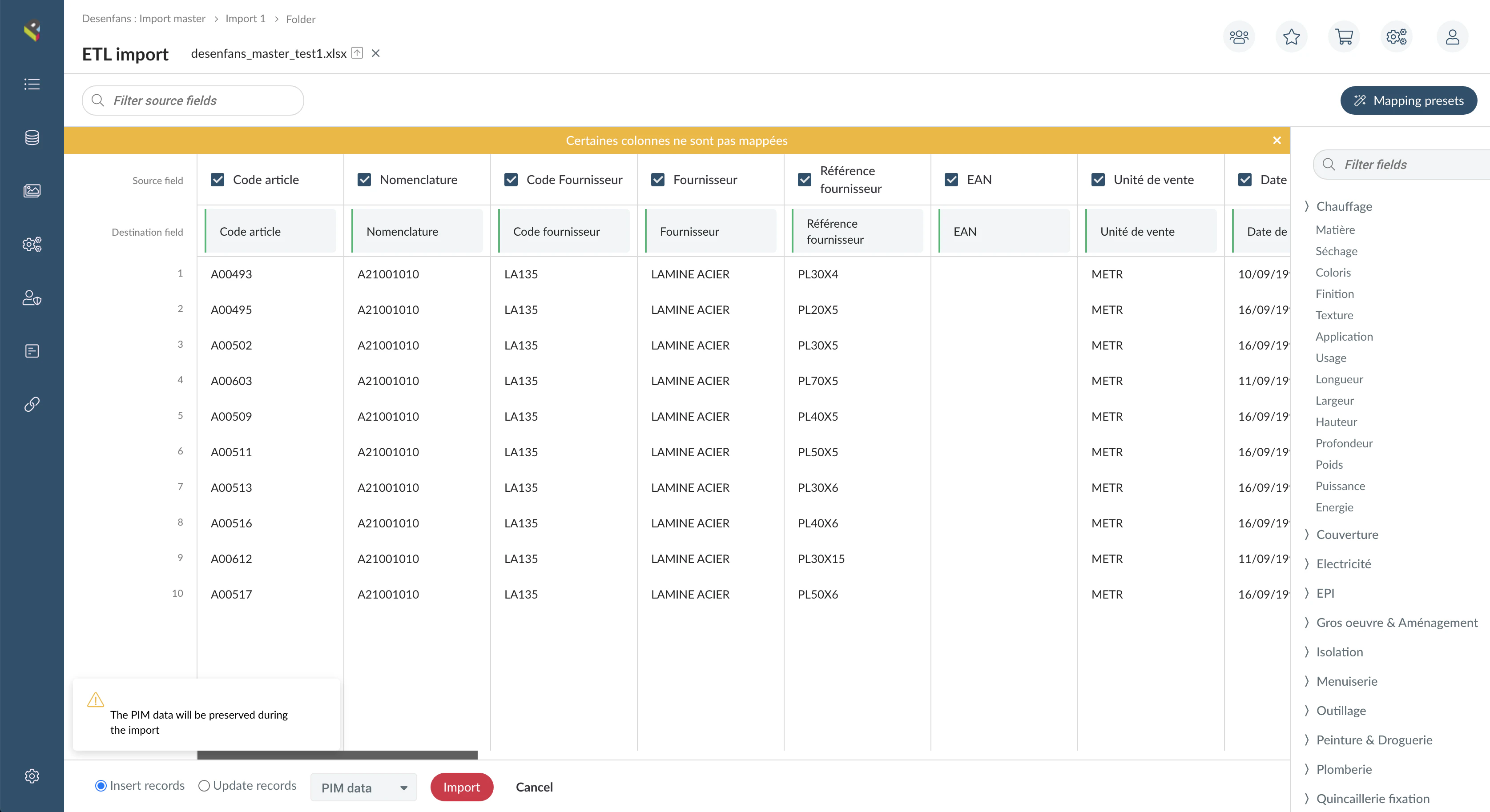This screenshot has width=1490, height=812.
Task: Open the database icon in sidebar
Action: click(x=32, y=138)
